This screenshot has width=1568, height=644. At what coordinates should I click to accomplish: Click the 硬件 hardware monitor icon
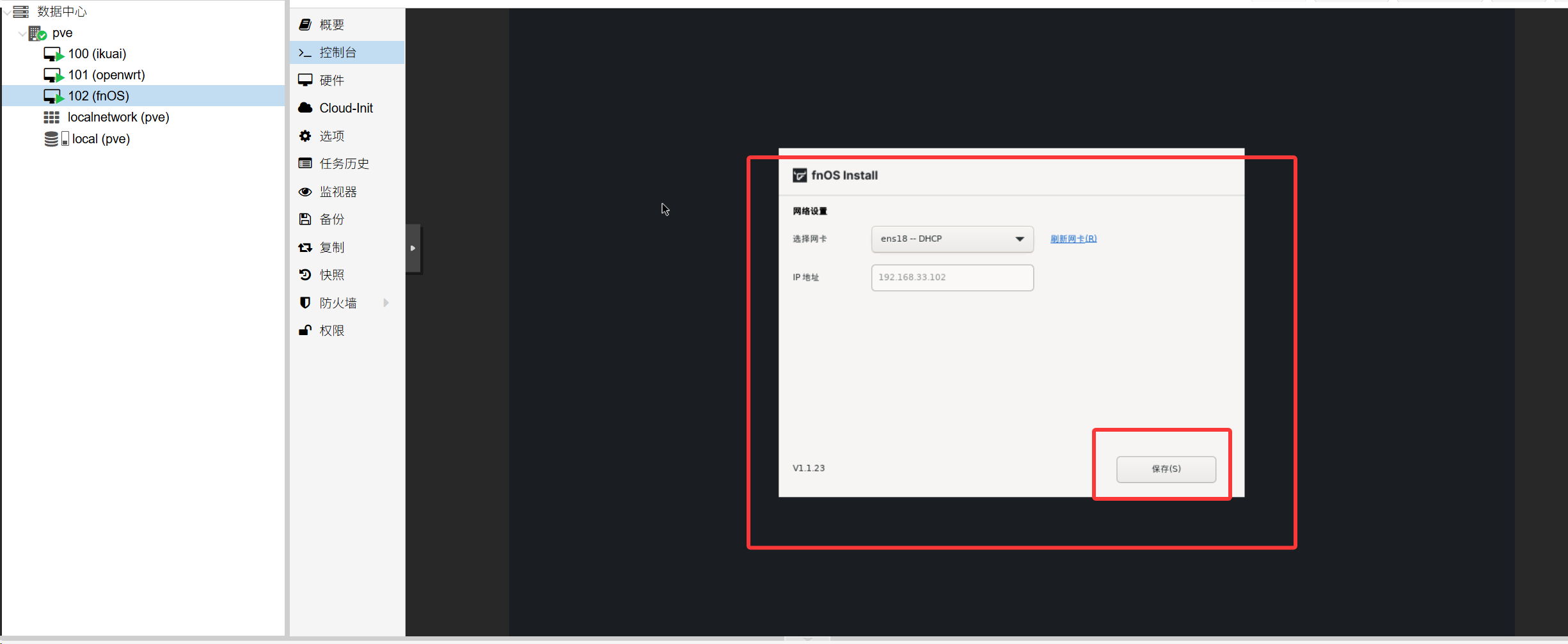point(305,80)
